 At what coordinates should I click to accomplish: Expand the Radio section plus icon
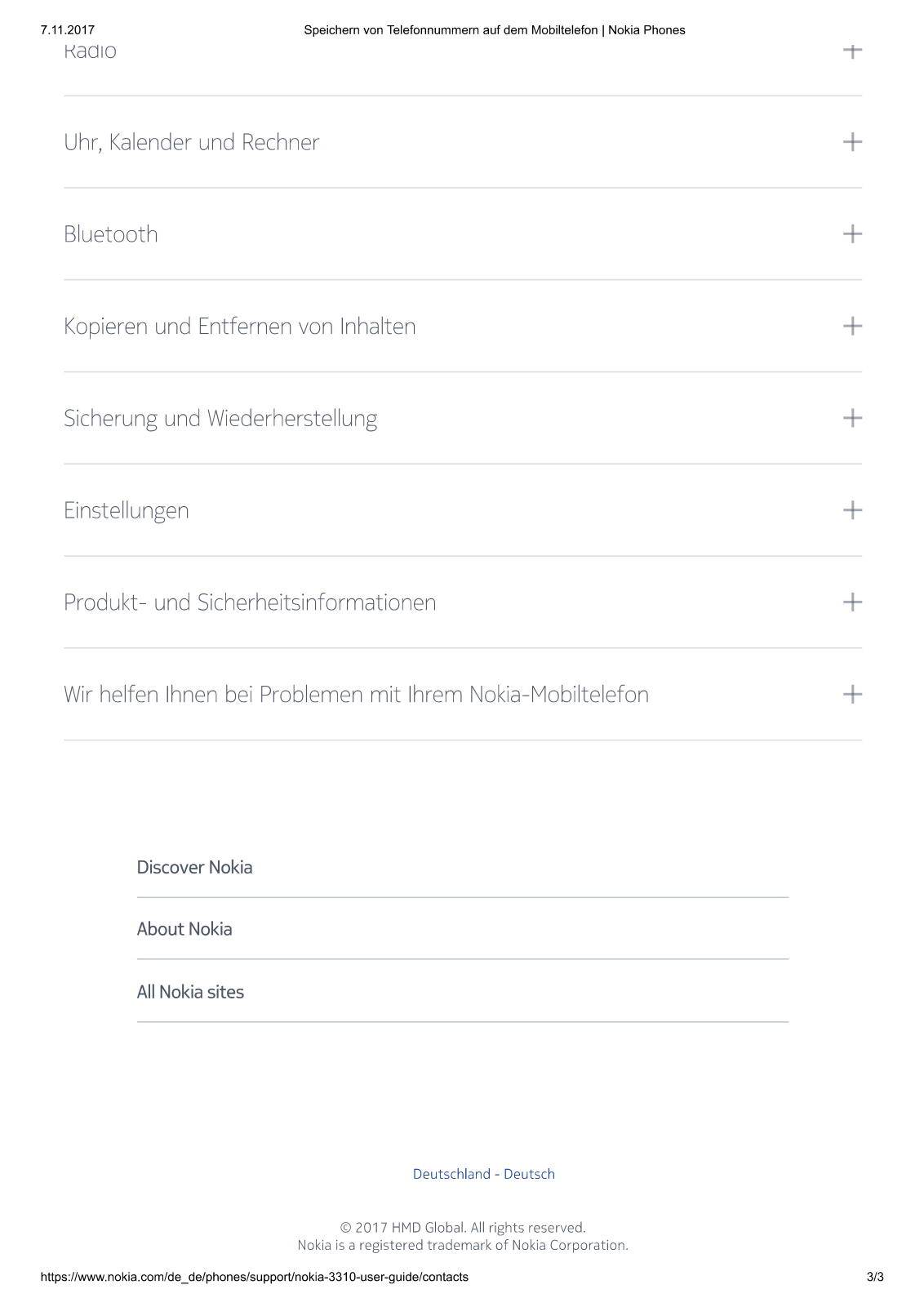(x=852, y=51)
